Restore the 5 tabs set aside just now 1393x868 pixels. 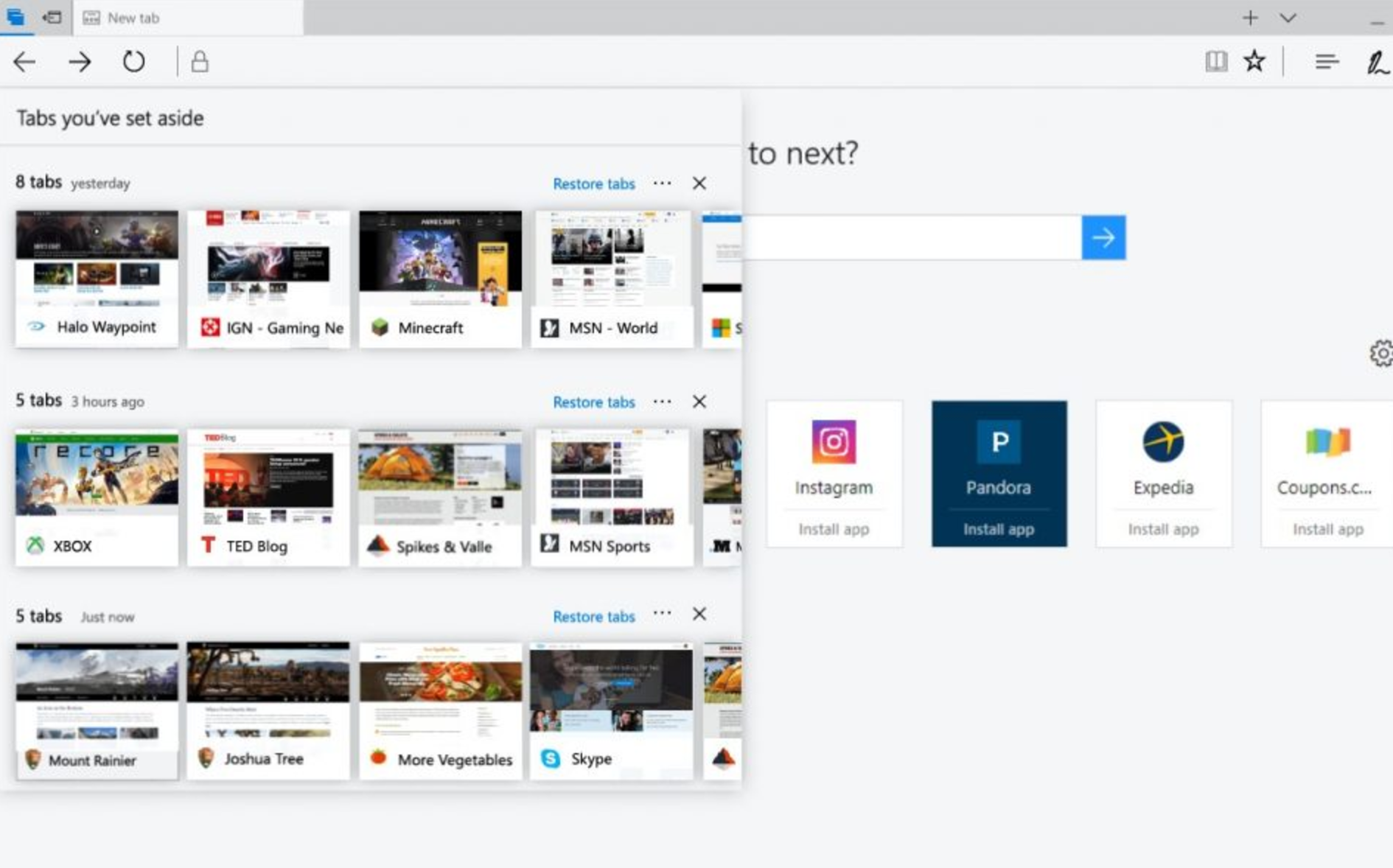[594, 616]
